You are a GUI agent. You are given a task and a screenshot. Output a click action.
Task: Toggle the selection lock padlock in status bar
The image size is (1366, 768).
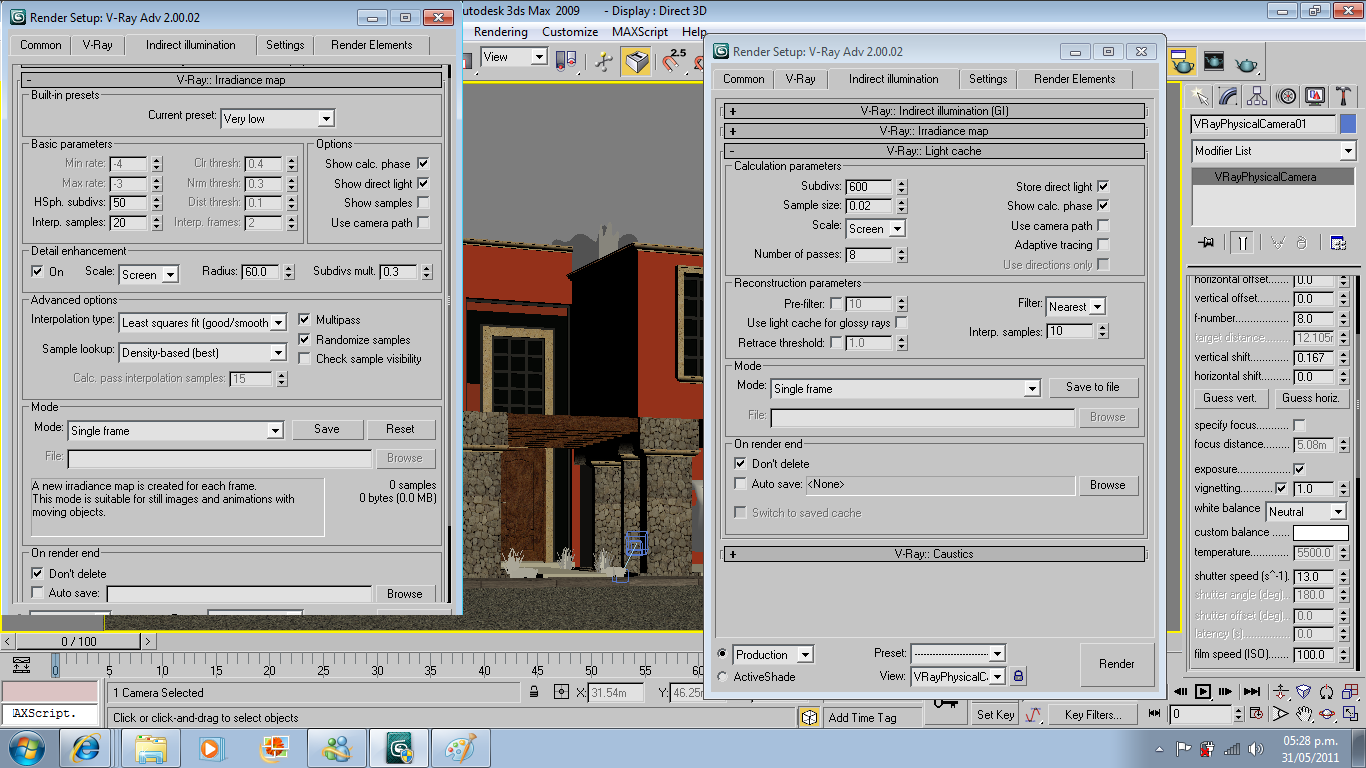[535, 692]
